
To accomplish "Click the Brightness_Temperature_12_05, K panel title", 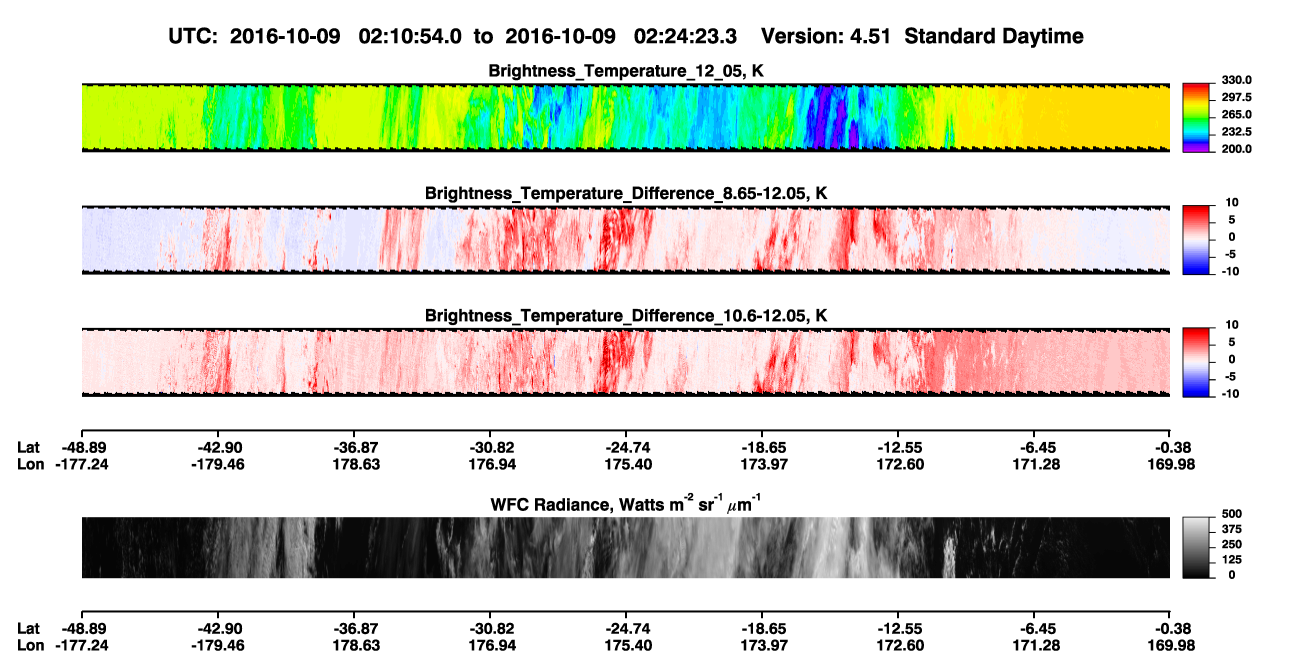I will (x=626, y=71).
